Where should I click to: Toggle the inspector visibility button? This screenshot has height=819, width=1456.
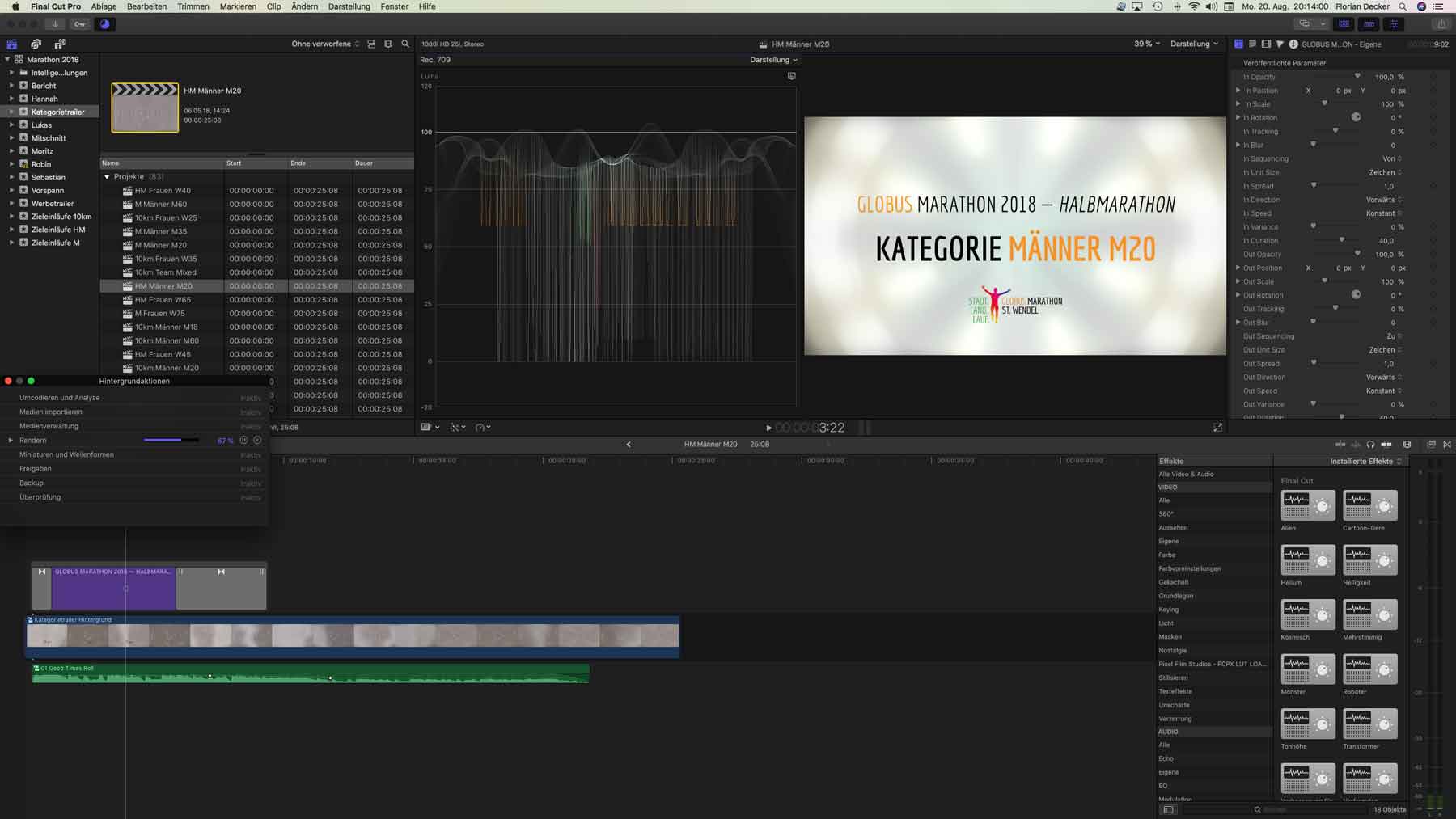pyautogui.click(x=1394, y=24)
